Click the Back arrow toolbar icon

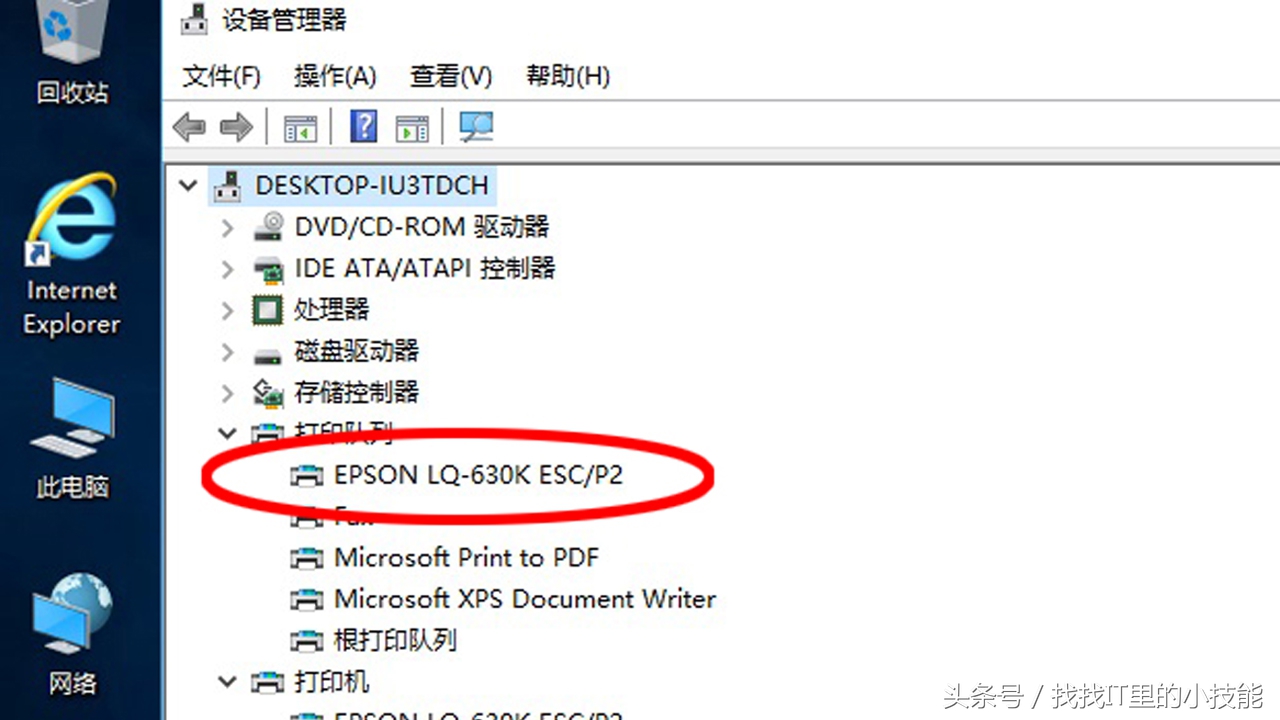pyautogui.click(x=189, y=127)
